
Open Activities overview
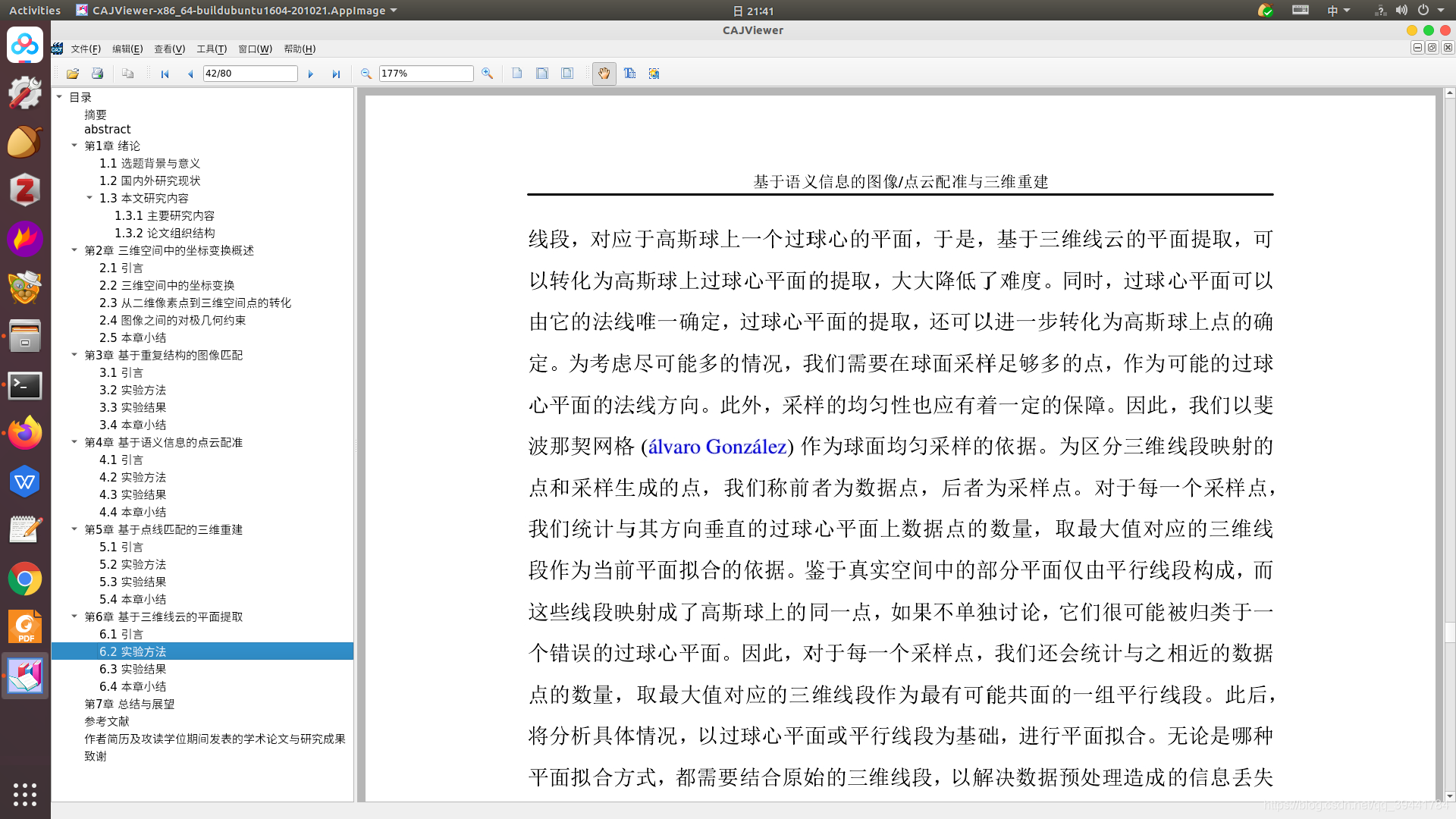point(35,11)
